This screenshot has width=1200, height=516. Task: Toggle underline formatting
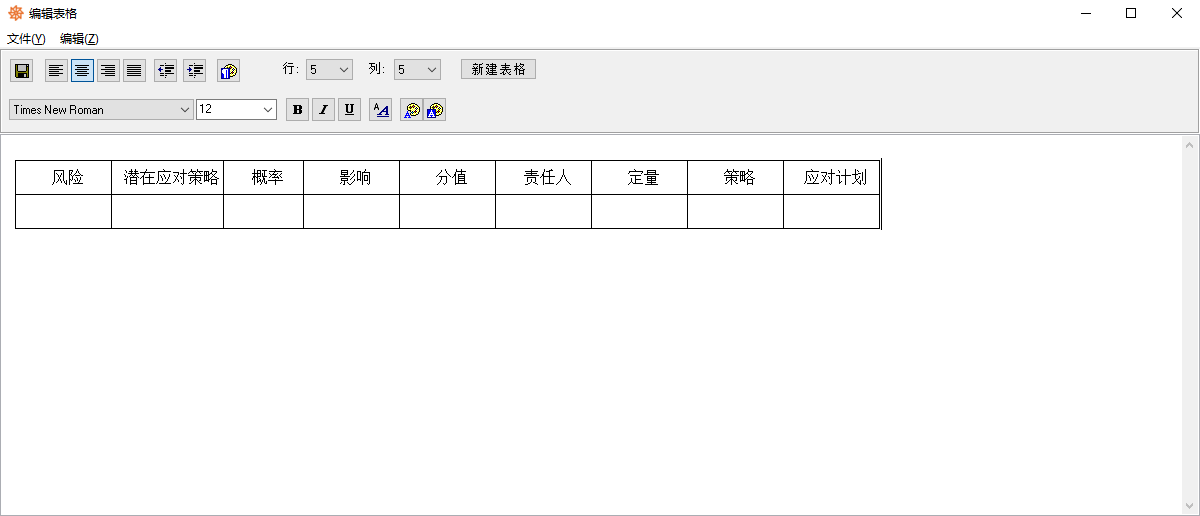[349, 110]
